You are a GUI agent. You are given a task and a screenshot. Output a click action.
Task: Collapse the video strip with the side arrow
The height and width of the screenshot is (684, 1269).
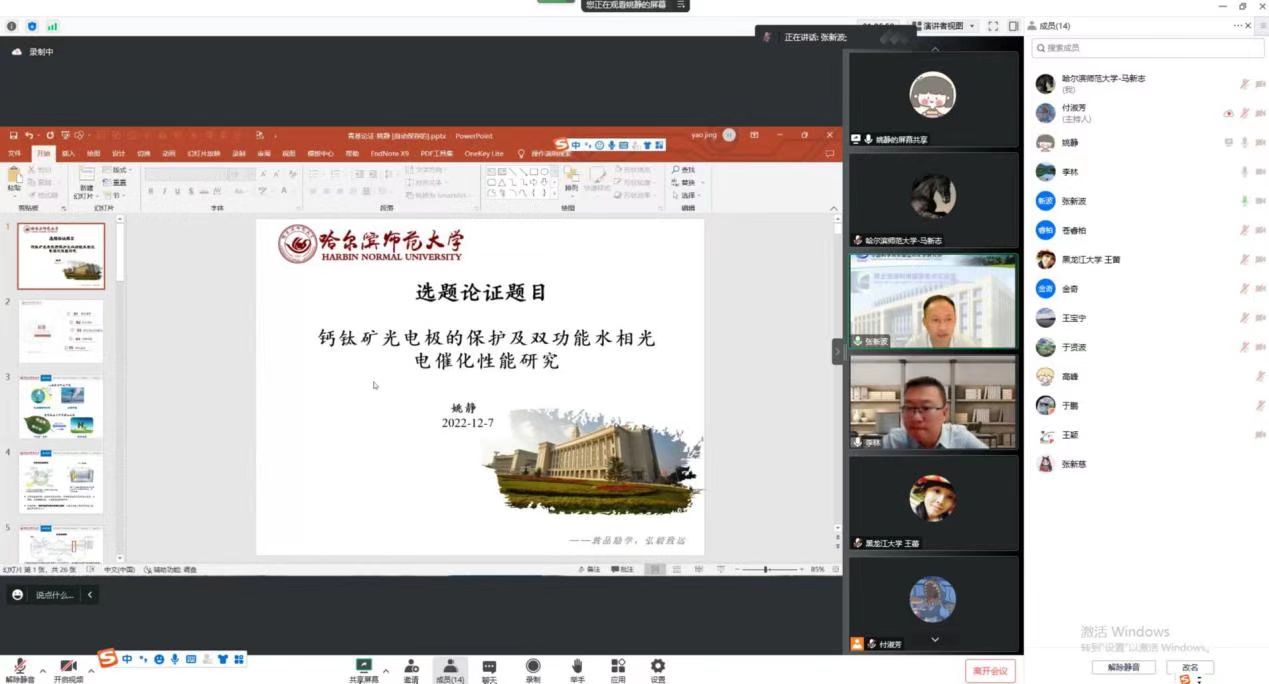click(837, 351)
